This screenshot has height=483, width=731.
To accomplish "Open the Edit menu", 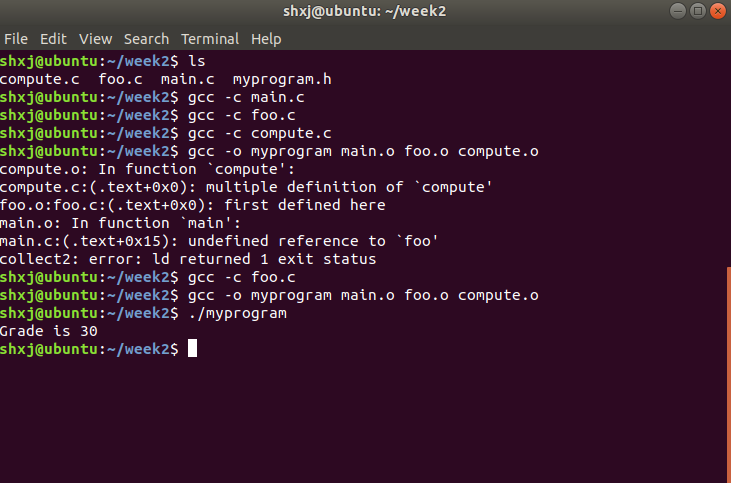I will click(53, 39).
